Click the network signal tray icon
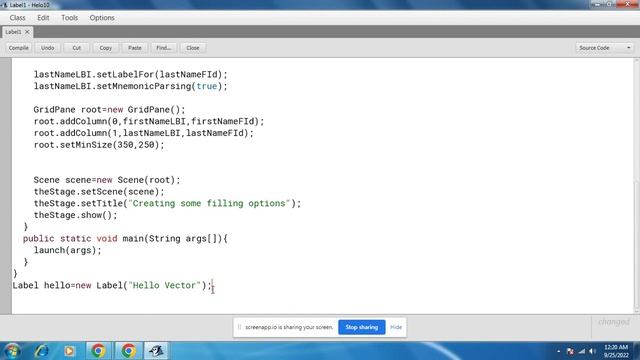 (582, 351)
